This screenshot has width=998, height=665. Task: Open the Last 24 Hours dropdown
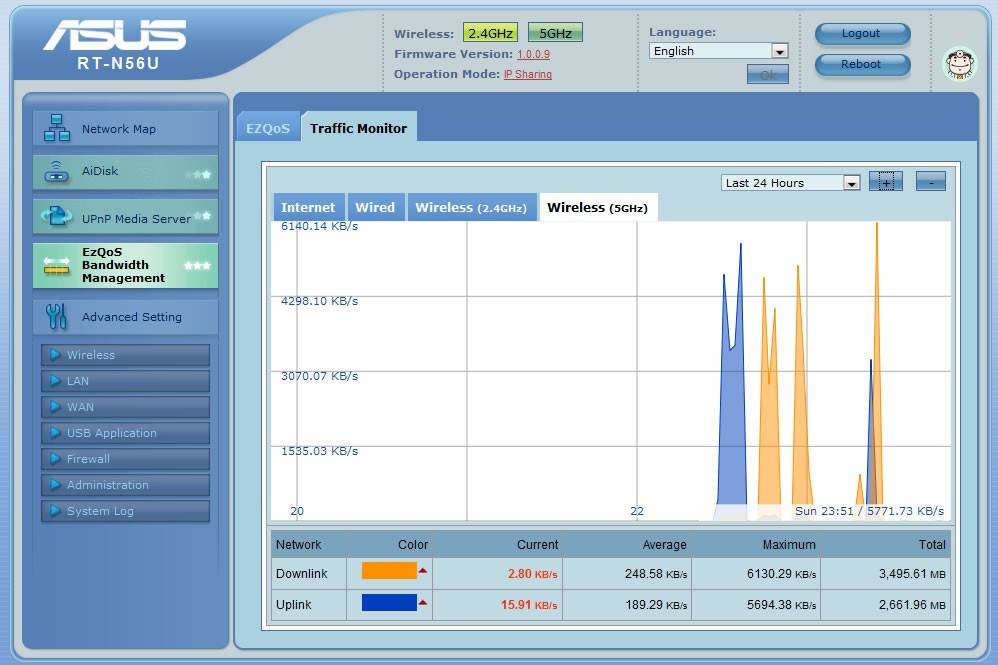791,183
